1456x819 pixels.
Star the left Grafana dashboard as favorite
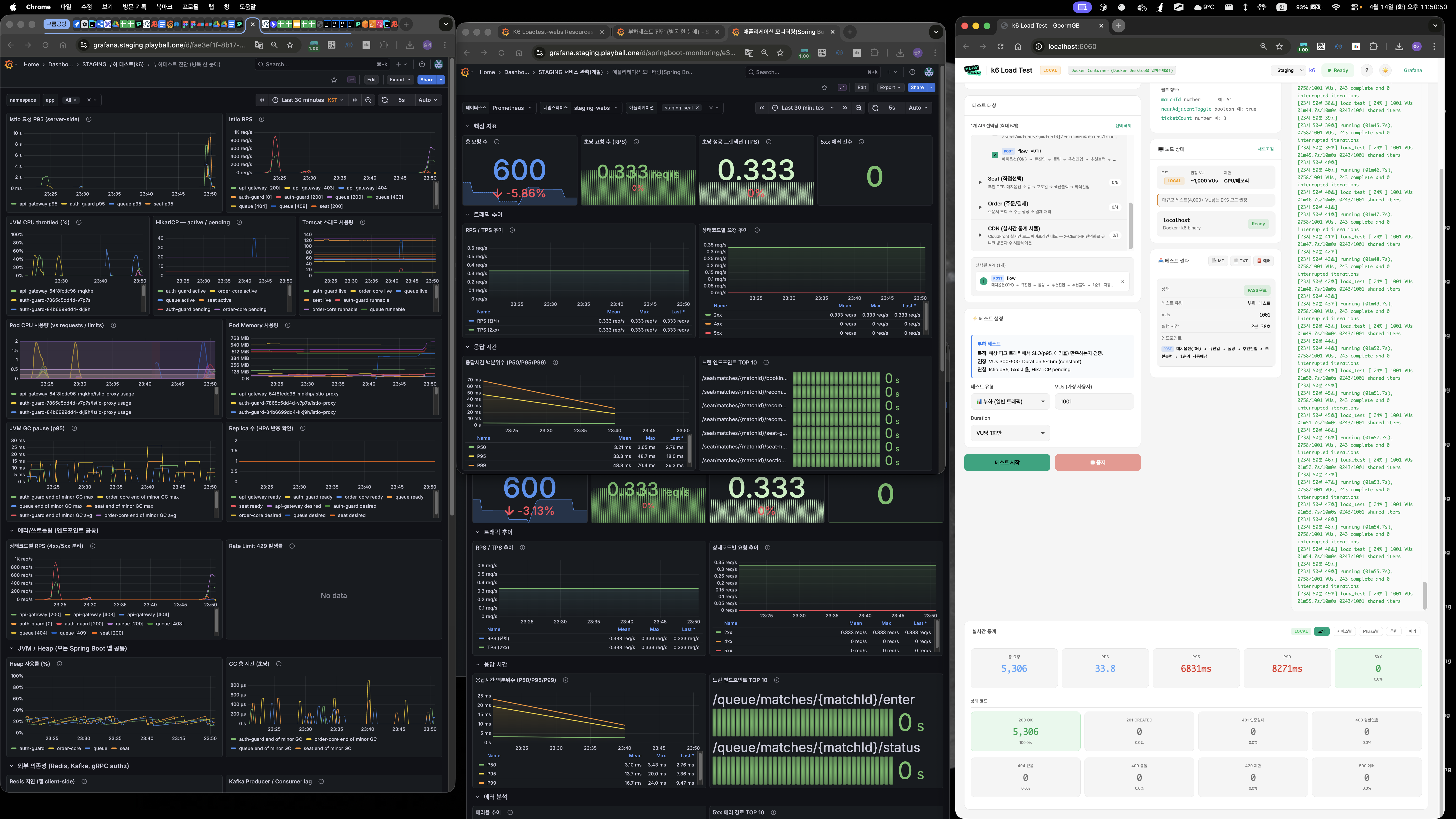click(334, 80)
